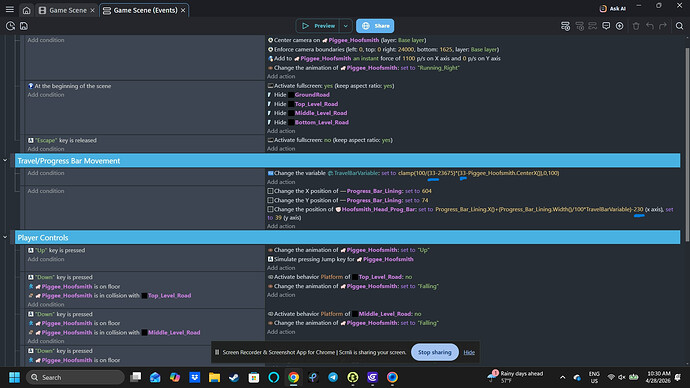This screenshot has height=388, width=690.
Task: Click the Redo arrow in the toolbar
Action: [663, 26]
